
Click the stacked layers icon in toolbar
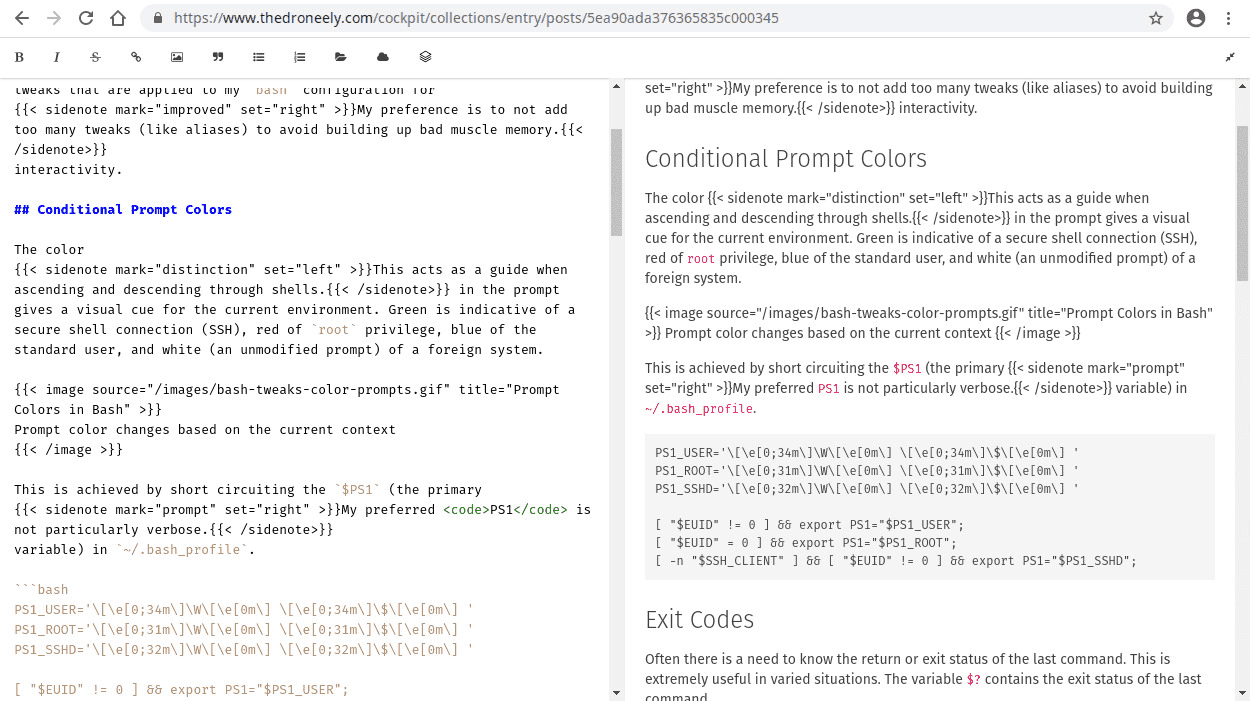[x=425, y=57]
